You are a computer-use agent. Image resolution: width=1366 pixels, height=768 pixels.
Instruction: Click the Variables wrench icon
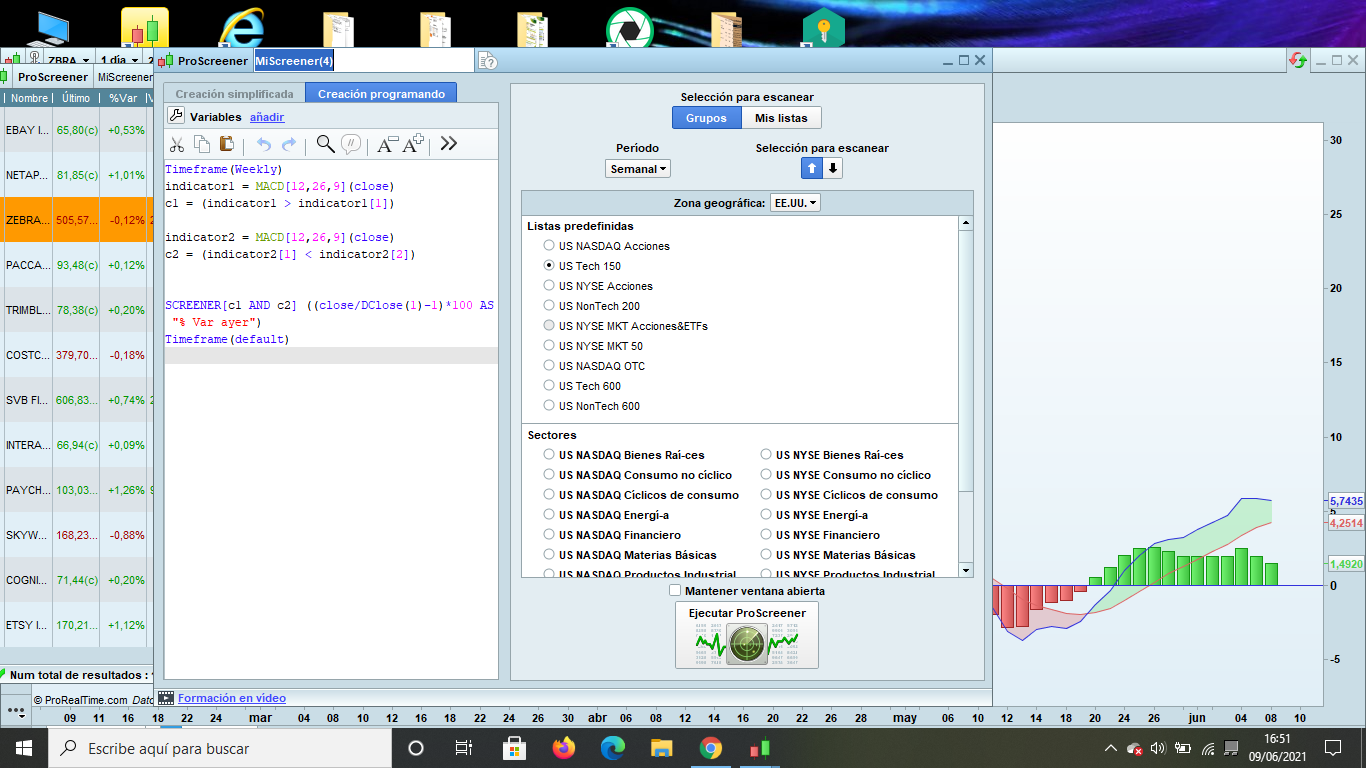pos(176,116)
